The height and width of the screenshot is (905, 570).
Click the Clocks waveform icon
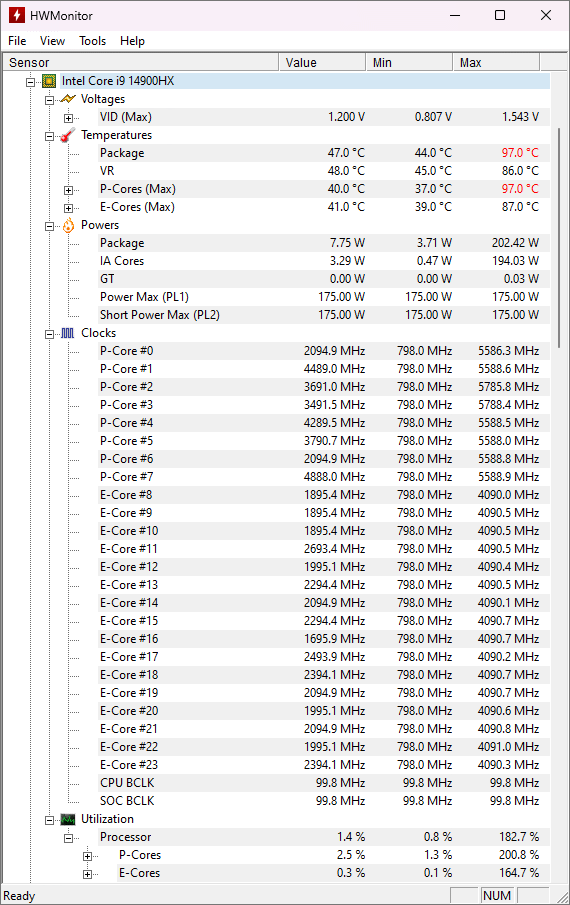(68, 333)
